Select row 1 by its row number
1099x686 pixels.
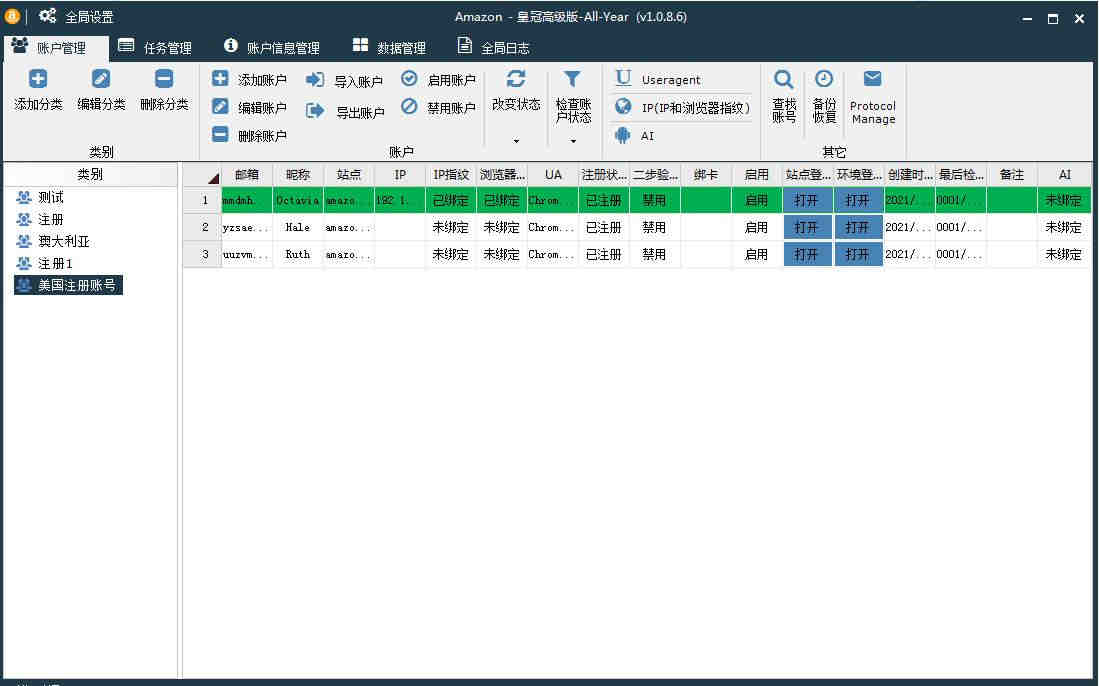(205, 200)
